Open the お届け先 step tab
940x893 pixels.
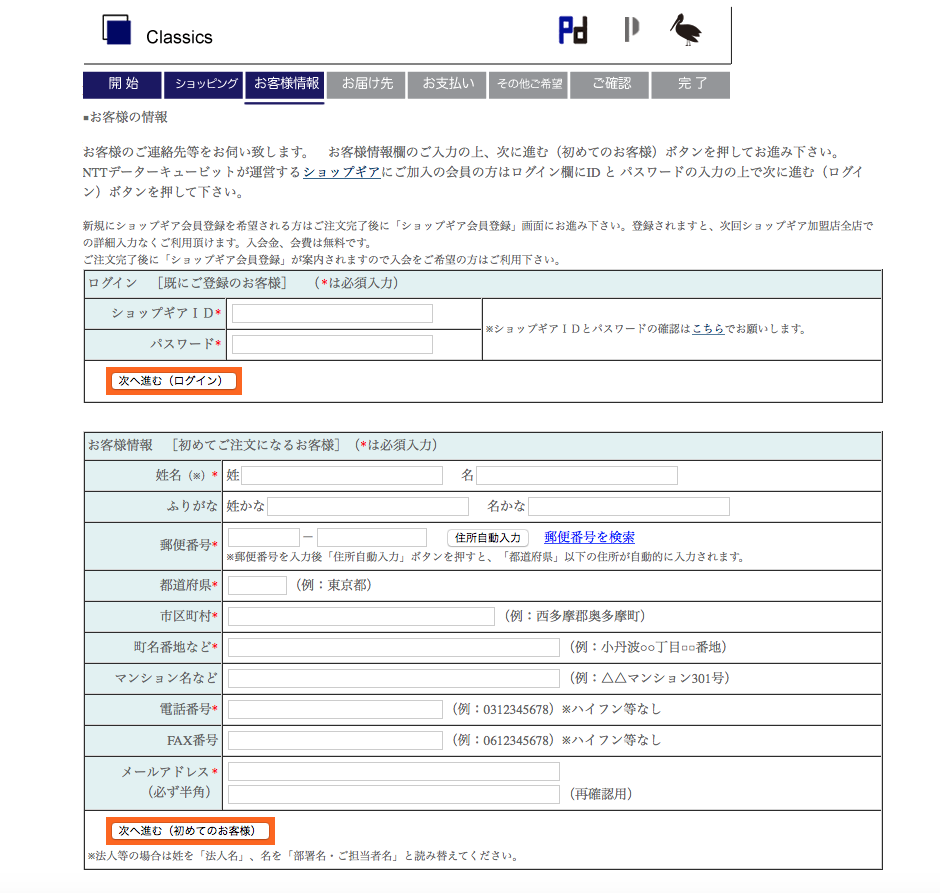[366, 84]
